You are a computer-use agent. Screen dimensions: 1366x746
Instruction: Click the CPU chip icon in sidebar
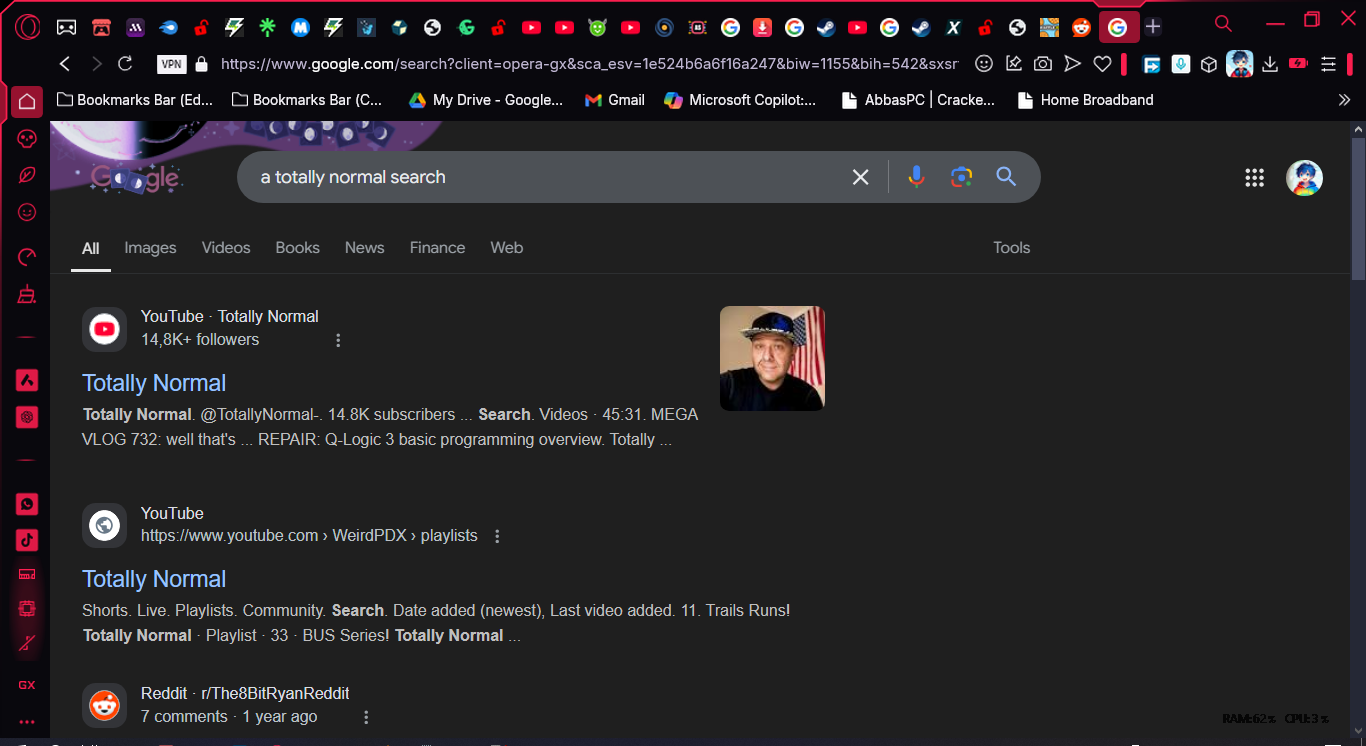(27, 608)
